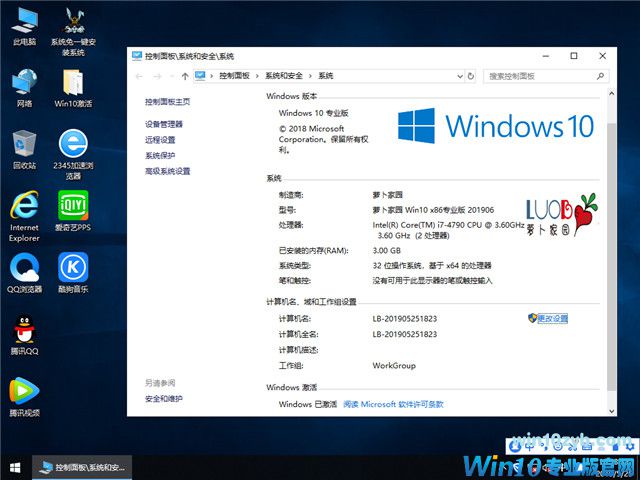Select the 腾讯QQ penguin icon
Screen dimensions: 640x480
24,335
